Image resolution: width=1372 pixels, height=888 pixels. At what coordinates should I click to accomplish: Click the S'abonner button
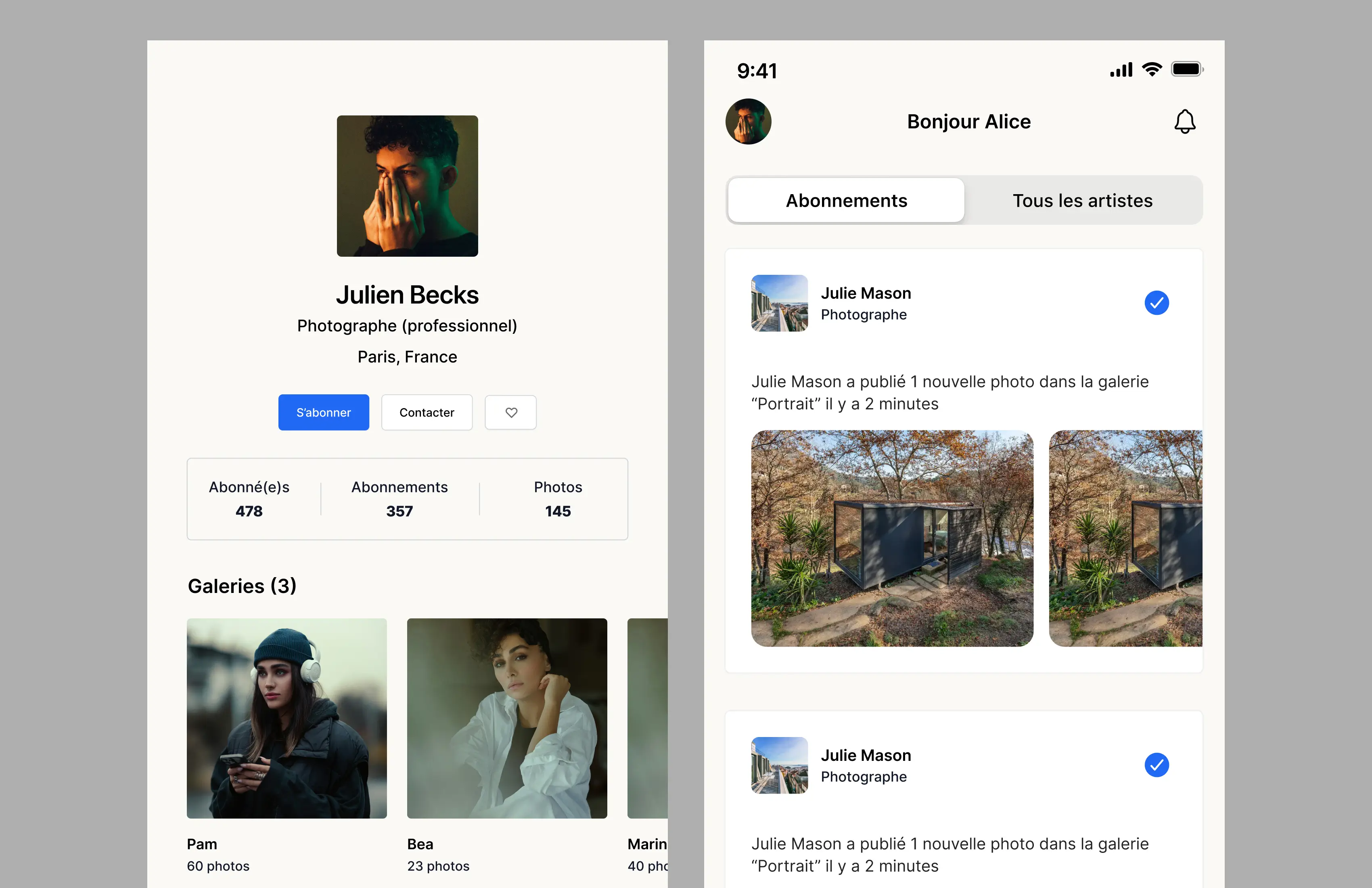click(x=323, y=412)
